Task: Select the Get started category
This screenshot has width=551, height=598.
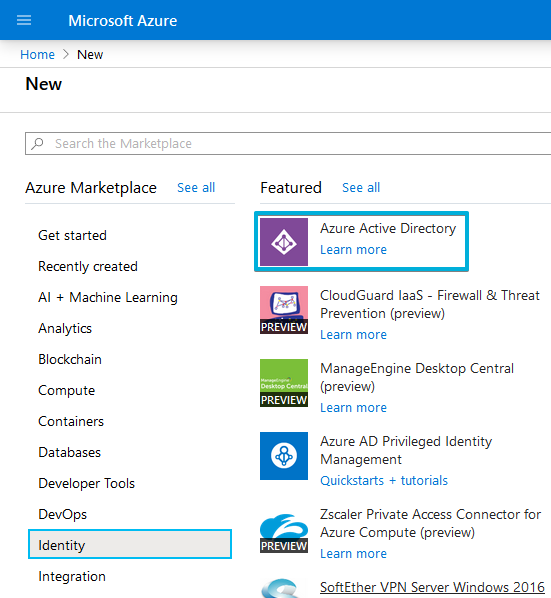Action: pyautogui.click(x=72, y=235)
